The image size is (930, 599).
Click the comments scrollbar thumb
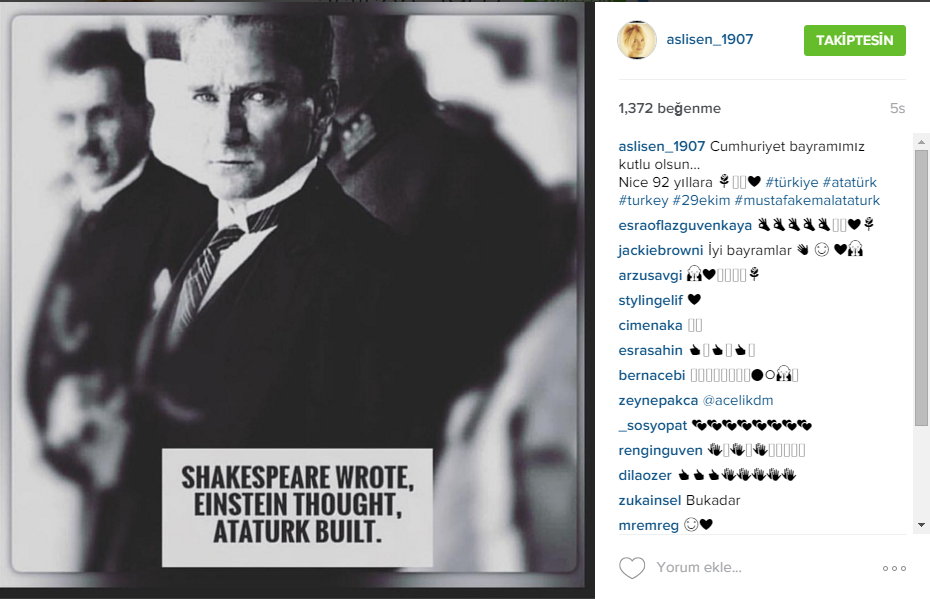pyautogui.click(x=921, y=290)
